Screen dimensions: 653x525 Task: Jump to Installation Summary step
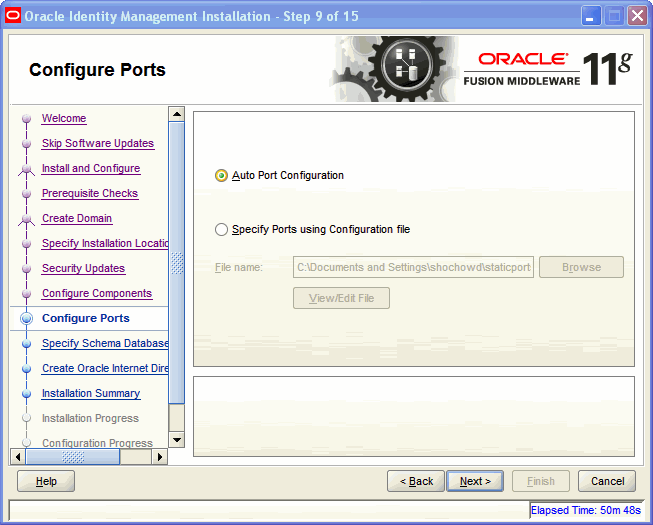(91, 393)
